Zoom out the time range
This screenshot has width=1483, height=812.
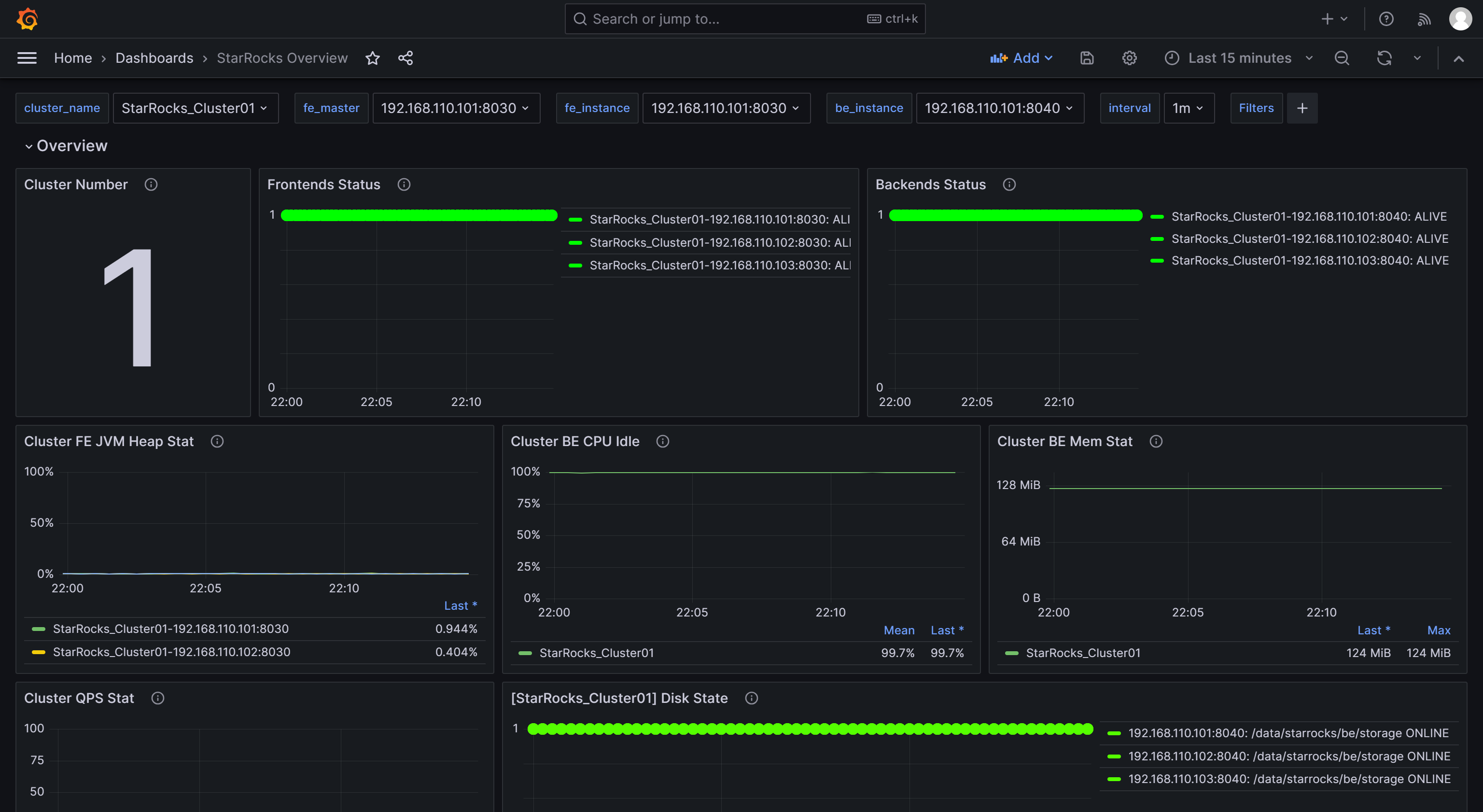tap(1342, 58)
